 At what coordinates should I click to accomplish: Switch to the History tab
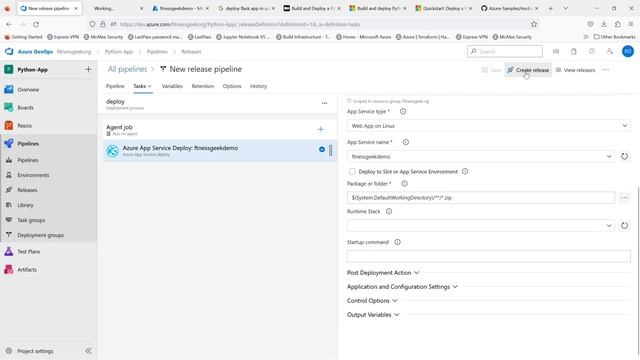point(258,86)
